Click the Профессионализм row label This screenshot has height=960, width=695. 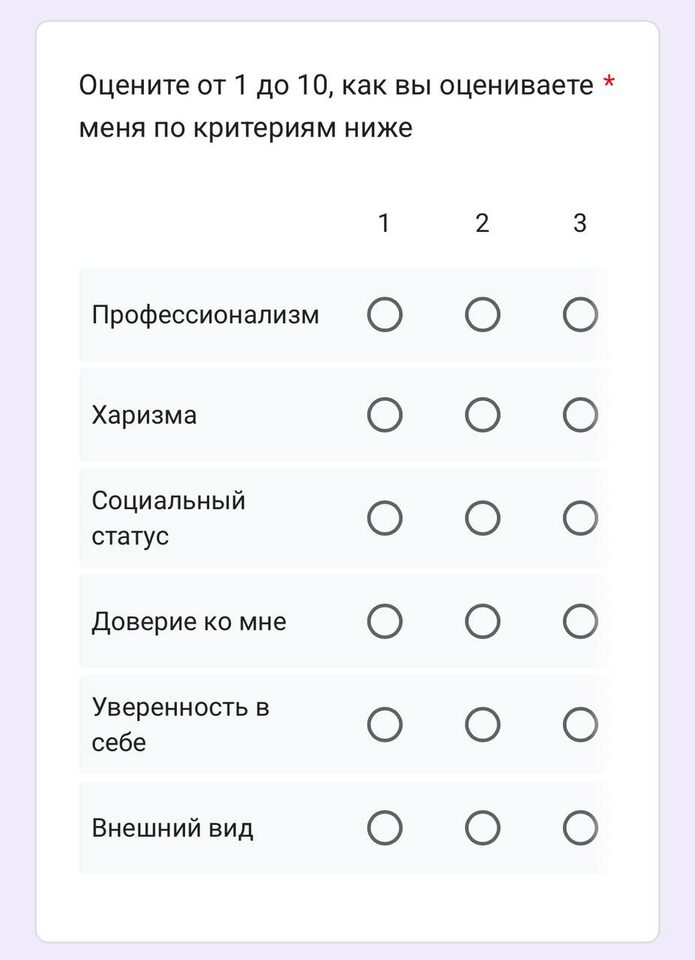tap(206, 316)
